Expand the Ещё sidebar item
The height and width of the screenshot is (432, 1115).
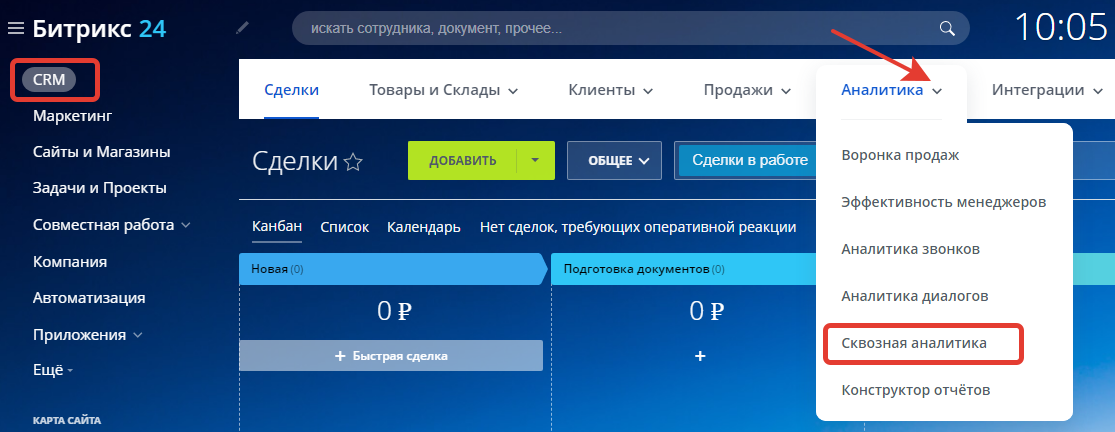pyautogui.click(x=53, y=370)
